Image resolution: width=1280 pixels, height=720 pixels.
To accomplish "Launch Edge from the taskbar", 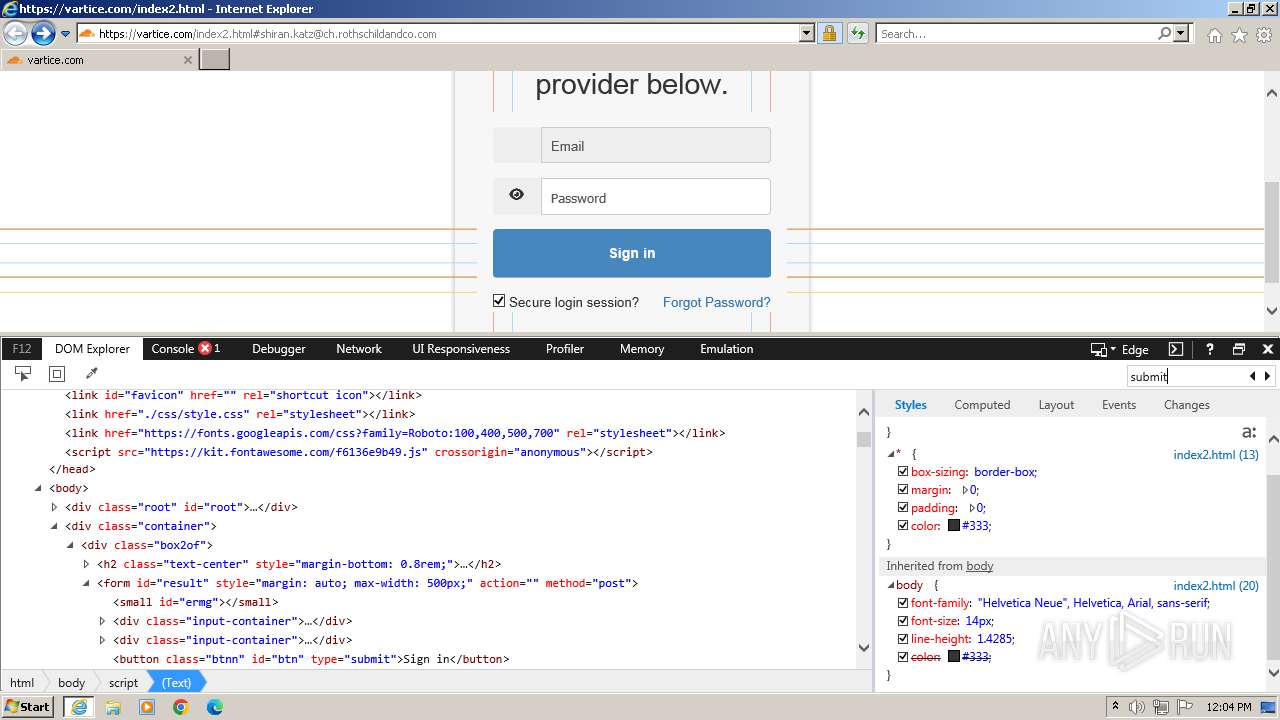I will pyautogui.click(x=215, y=707).
